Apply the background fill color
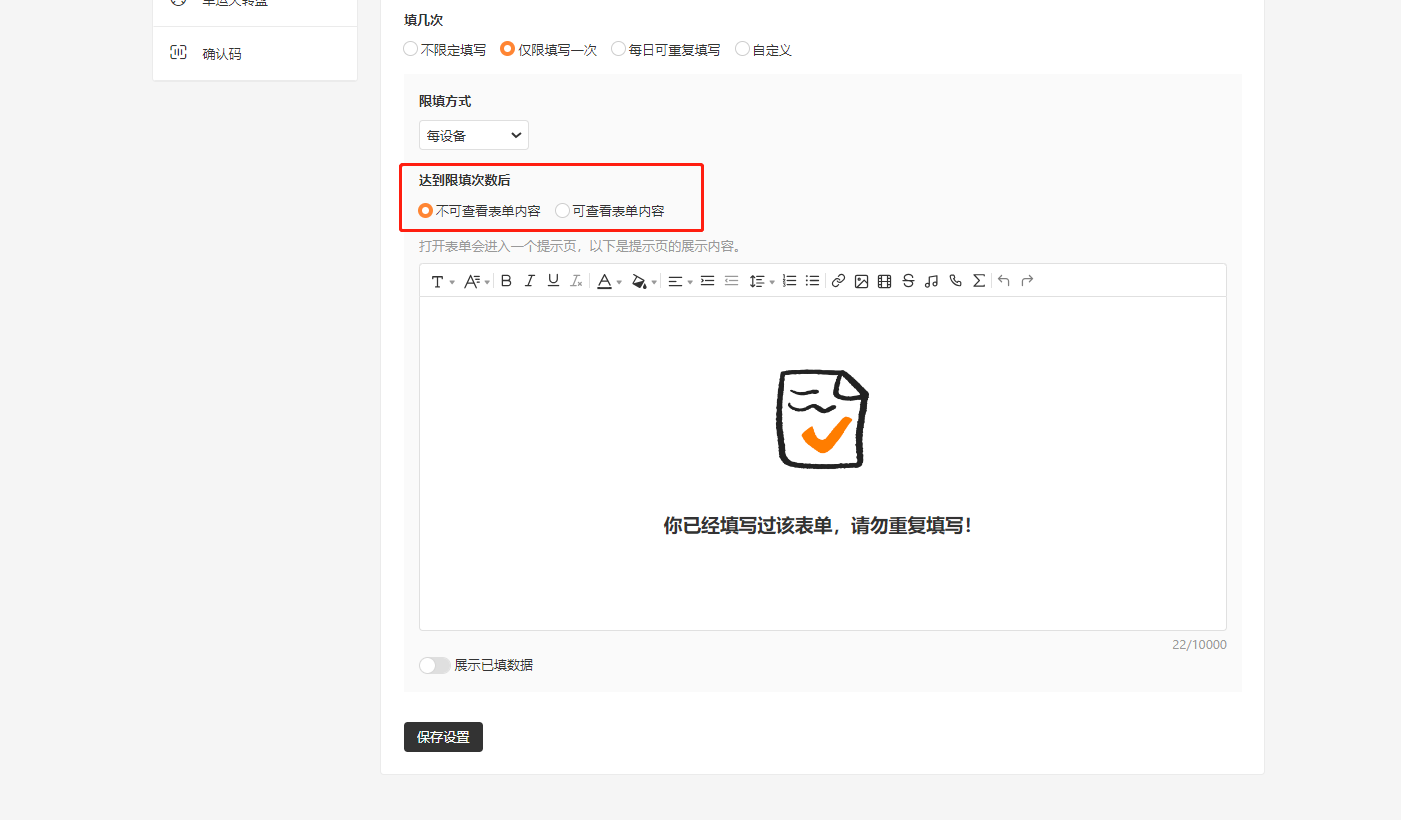 click(639, 282)
